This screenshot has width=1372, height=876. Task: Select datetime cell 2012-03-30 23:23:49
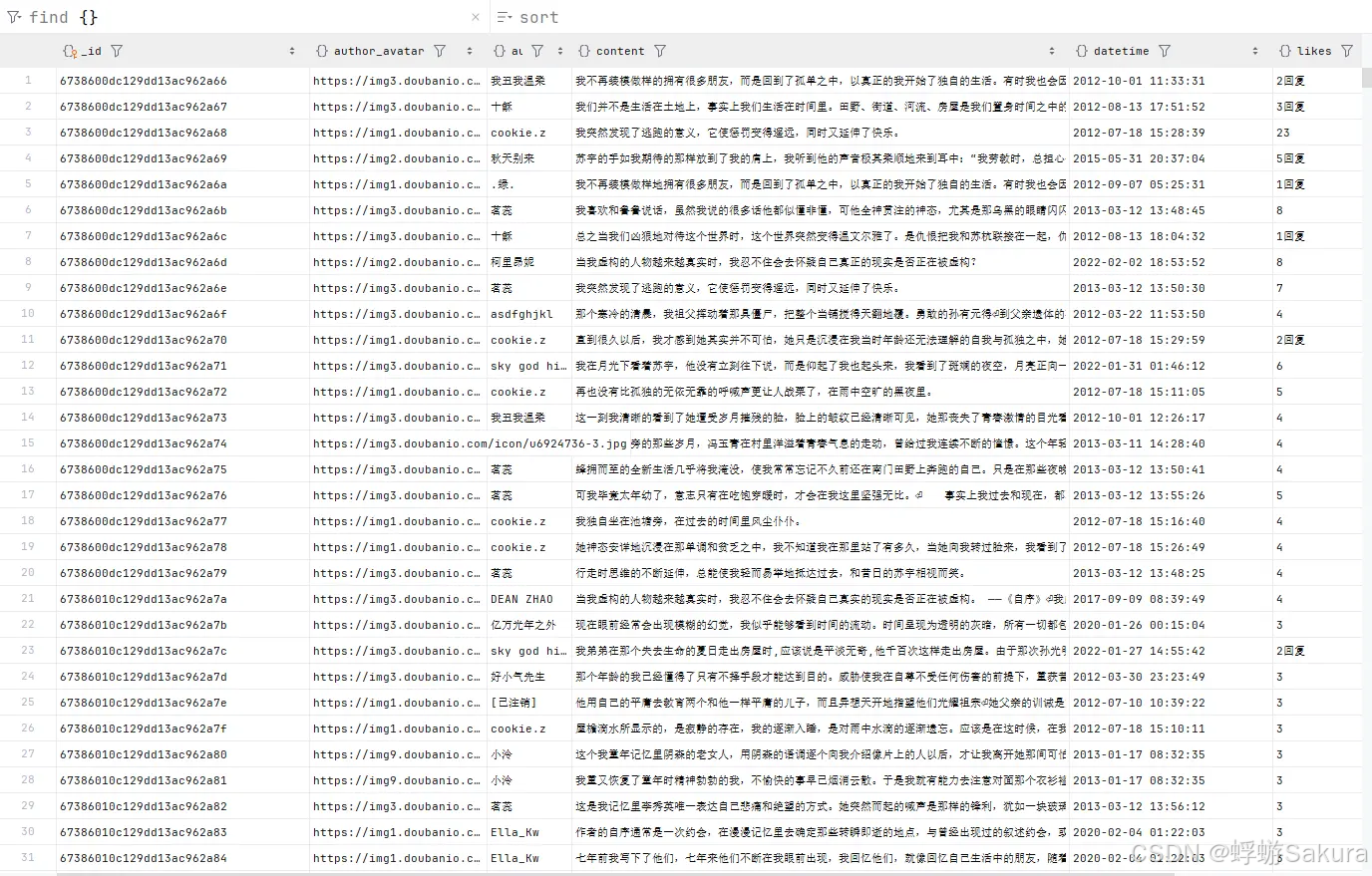[x=1170, y=677]
